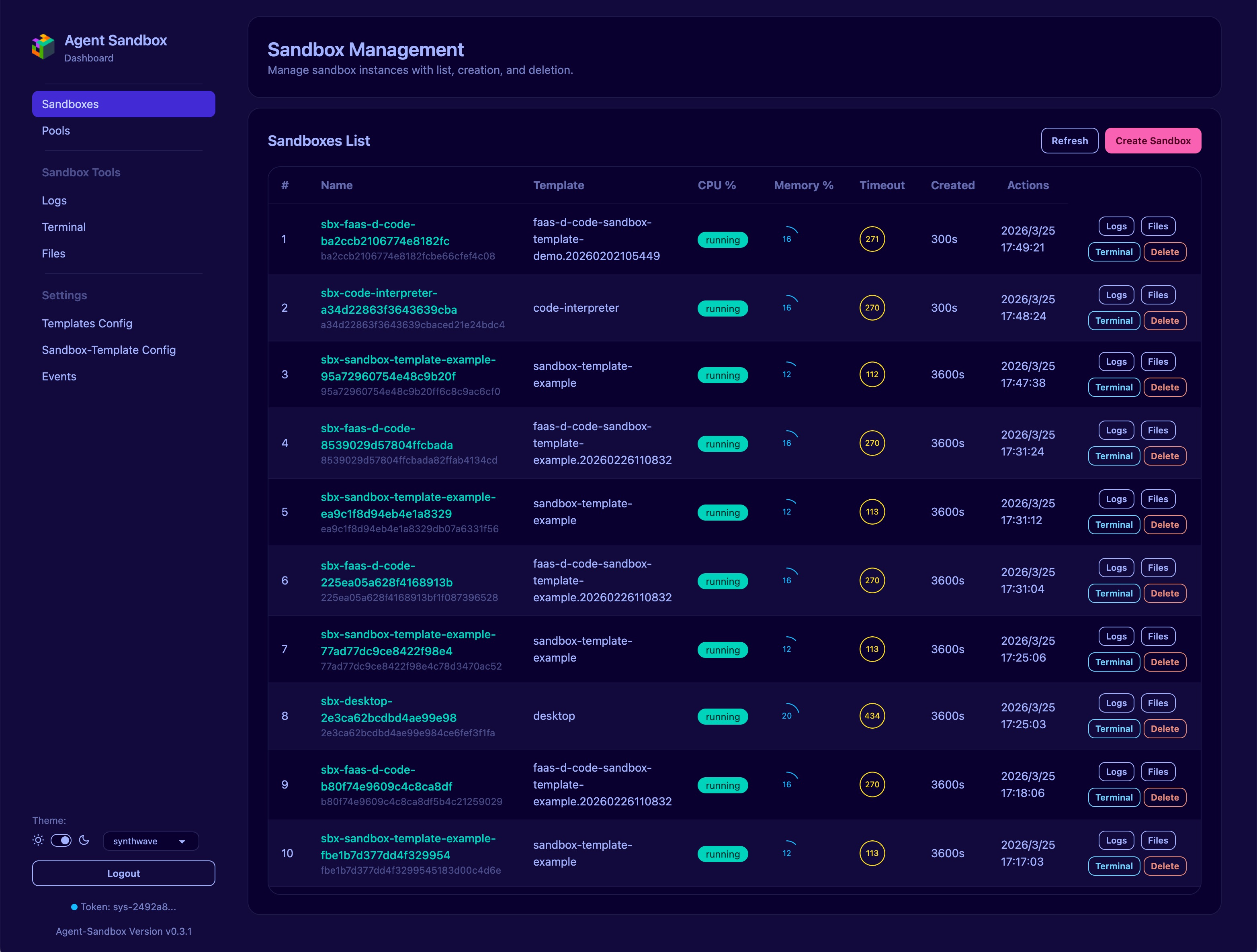
Task: Click memory gauge showing 271
Action: tap(872, 239)
